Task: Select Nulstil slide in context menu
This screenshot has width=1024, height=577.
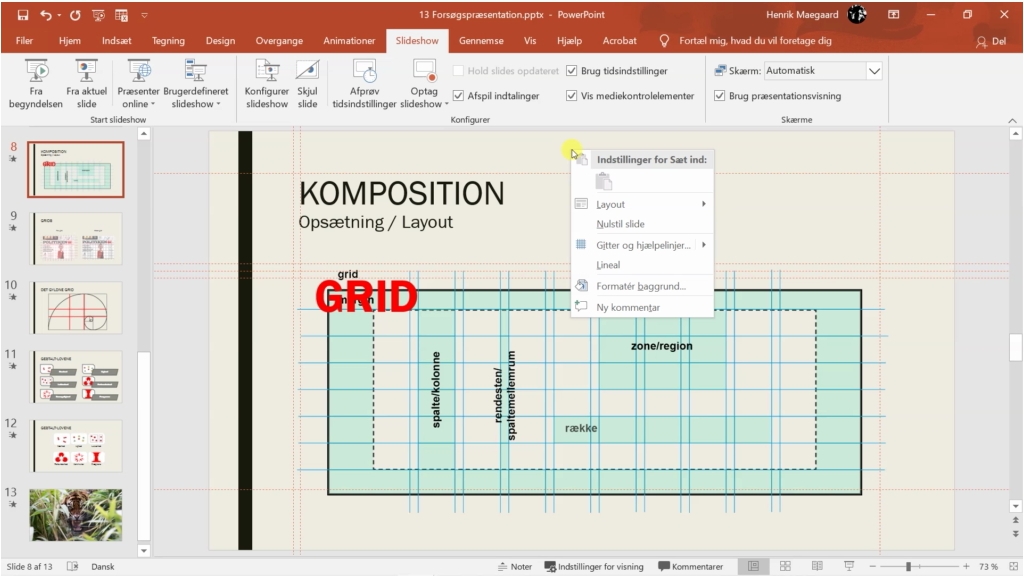Action: pyautogui.click(x=643, y=224)
